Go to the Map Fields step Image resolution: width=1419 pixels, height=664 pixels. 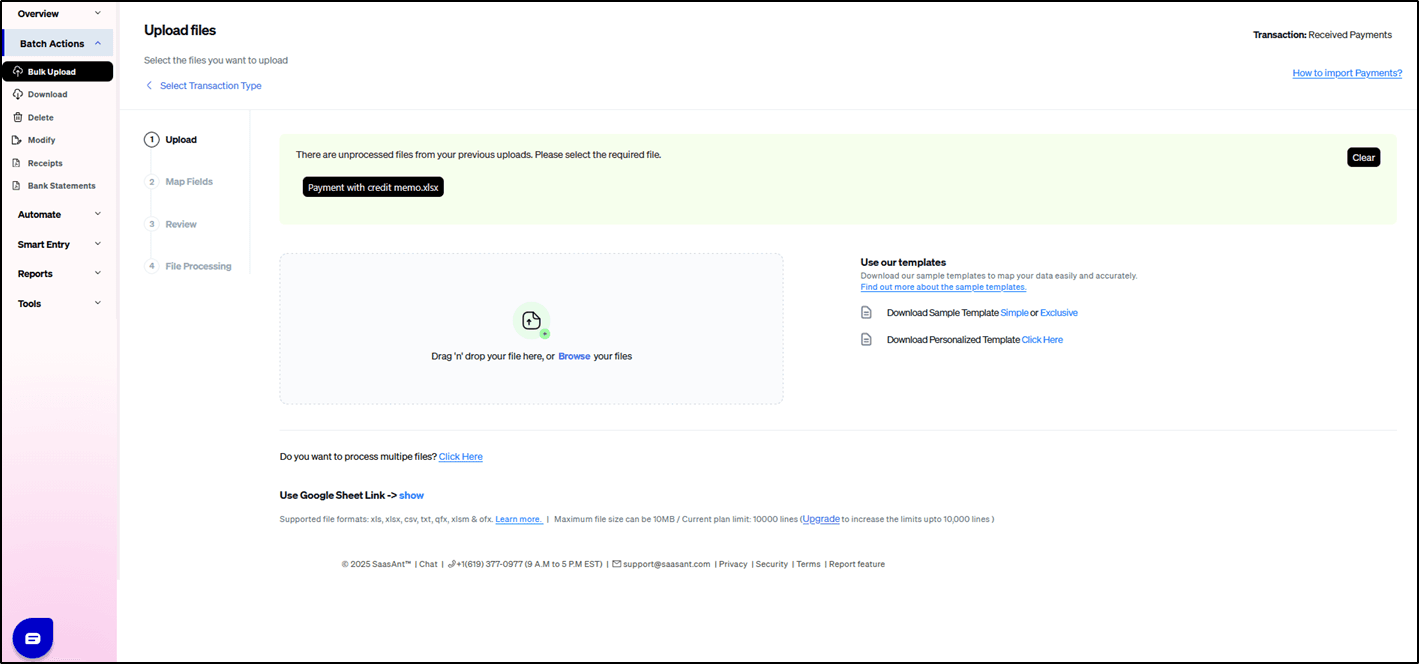[188, 182]
